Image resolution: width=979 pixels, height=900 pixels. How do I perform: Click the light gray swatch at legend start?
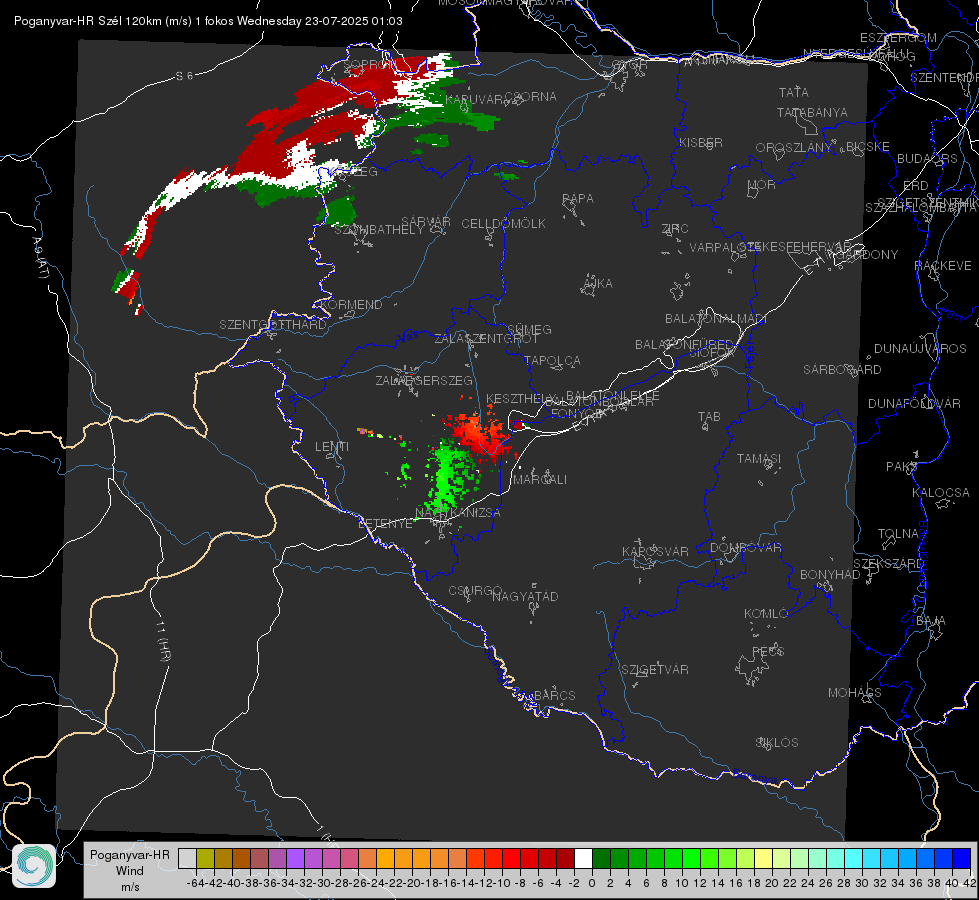[187, 858]
